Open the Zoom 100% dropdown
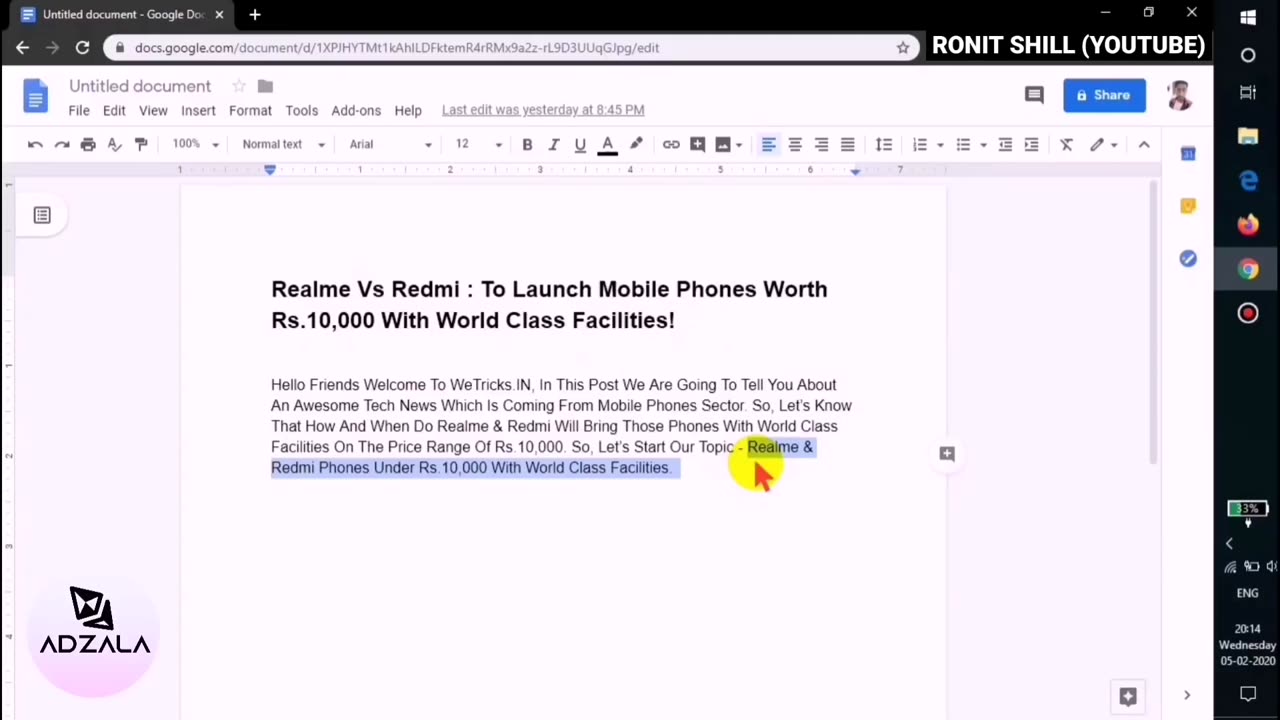Viewport: 1280px width, 720px height. tap(195, 144)
